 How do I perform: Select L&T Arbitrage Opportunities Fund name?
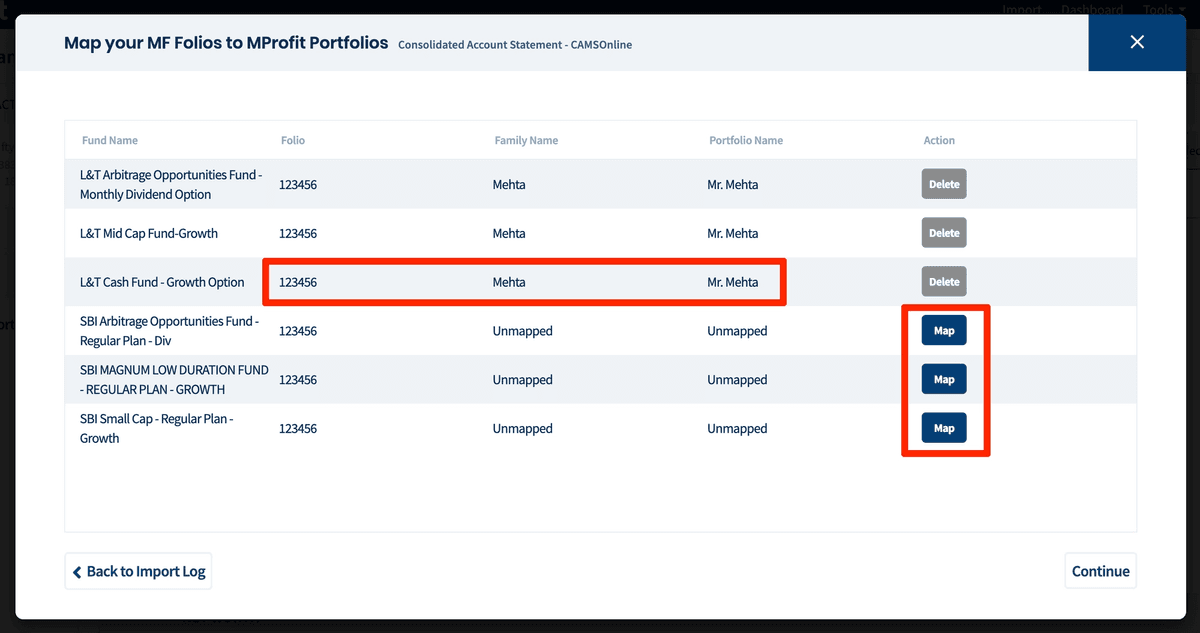click(171, 184)
